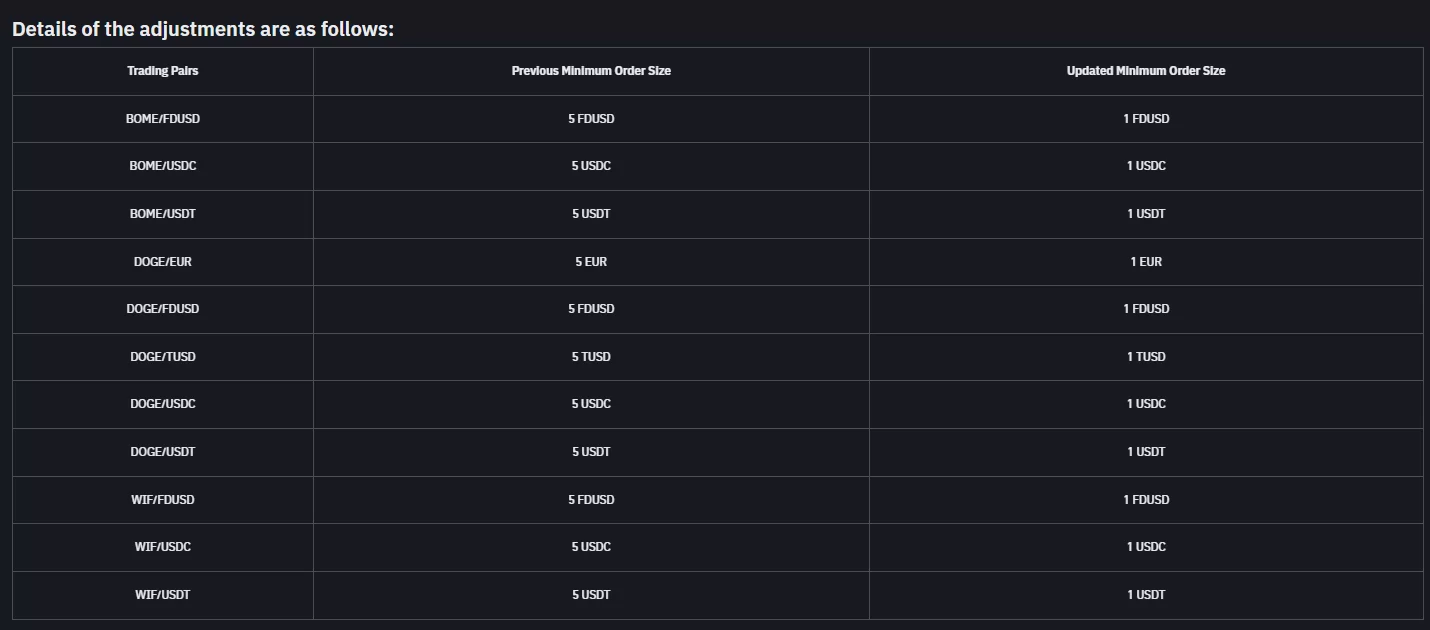The width and height of the screenshot is (1430, 630).
Task: Click the 'Details of the adjustments' heading
Action: [x=203, y=29]
